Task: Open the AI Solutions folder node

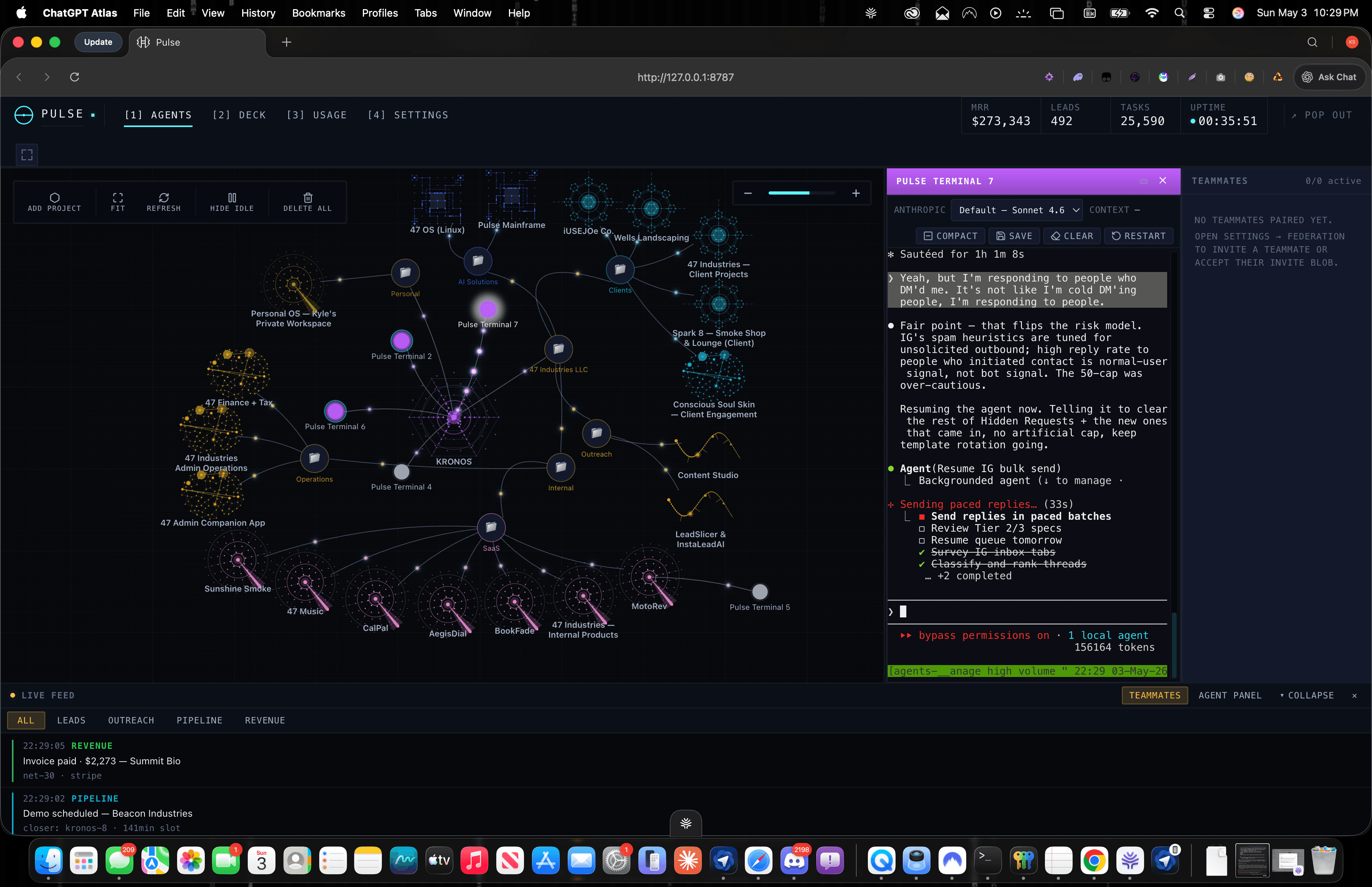Action: tap(478, 261)
